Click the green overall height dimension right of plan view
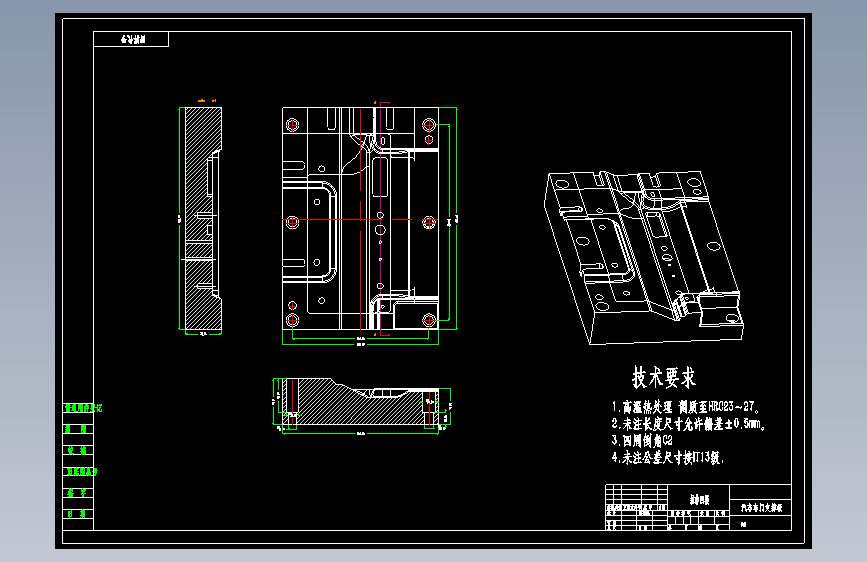The height and width of the screenshot is (562, 867). tap(457, 218)
